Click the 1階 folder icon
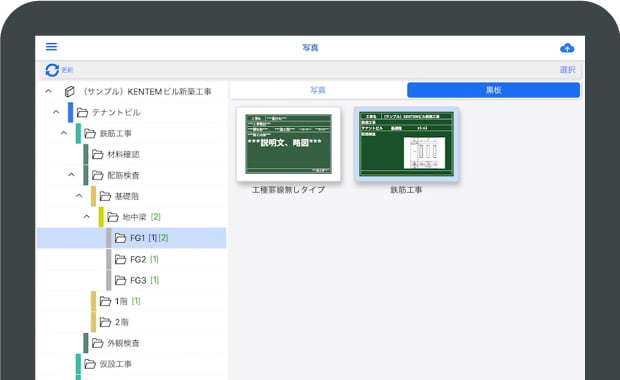620x380 pixels. (105, 301)
